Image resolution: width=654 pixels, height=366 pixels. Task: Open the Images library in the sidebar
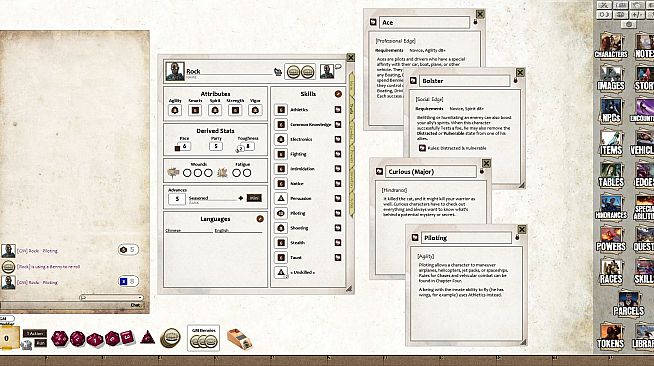[611, 78]
